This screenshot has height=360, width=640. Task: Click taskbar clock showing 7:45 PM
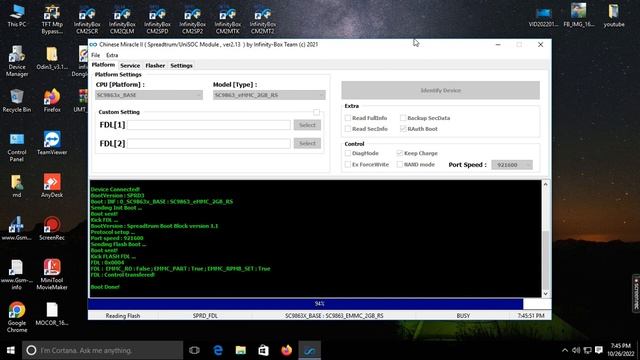(620, 350)
